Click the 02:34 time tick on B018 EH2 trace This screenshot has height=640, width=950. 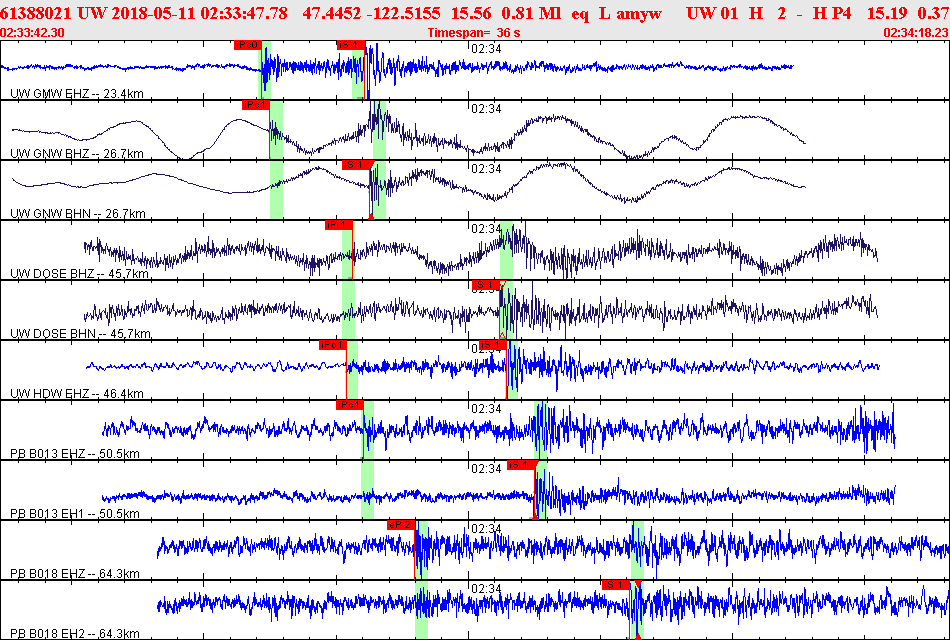pos(487,588)
